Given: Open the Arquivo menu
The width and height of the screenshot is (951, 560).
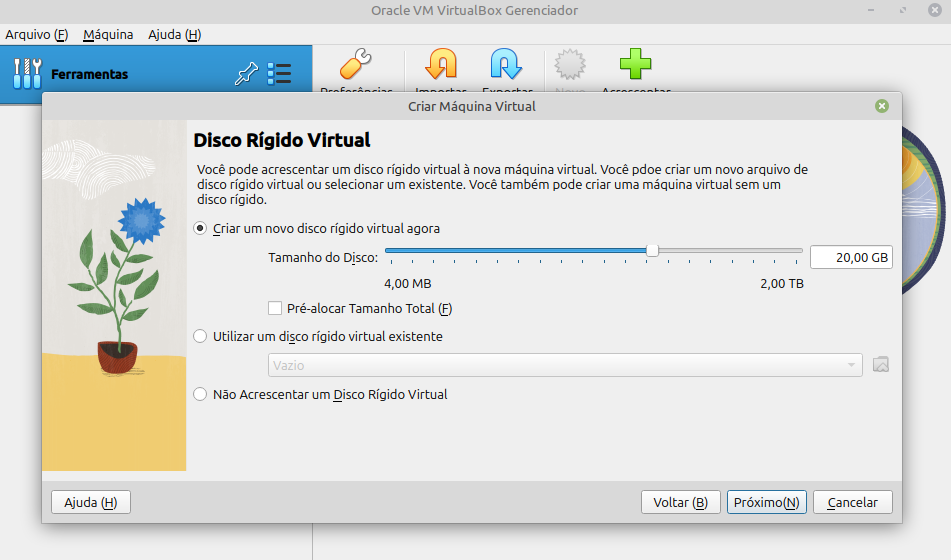Looking at the screenshot, I should point(36,34).
